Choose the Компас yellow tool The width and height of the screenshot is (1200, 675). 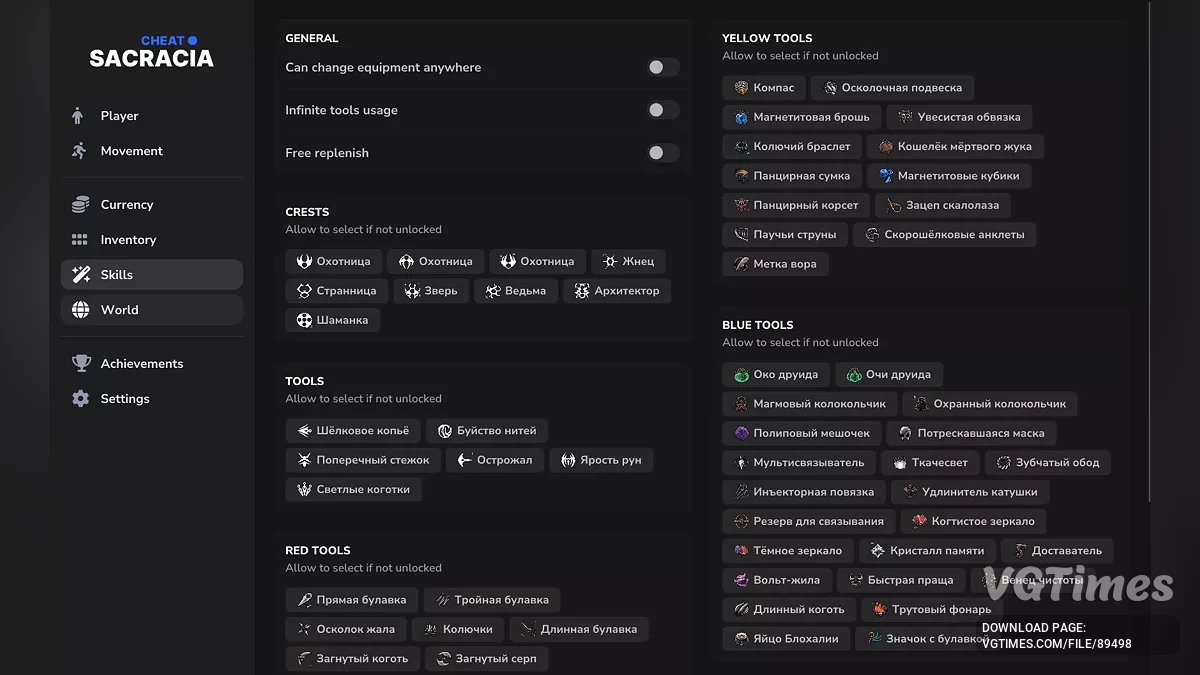(x=764, y=88)
